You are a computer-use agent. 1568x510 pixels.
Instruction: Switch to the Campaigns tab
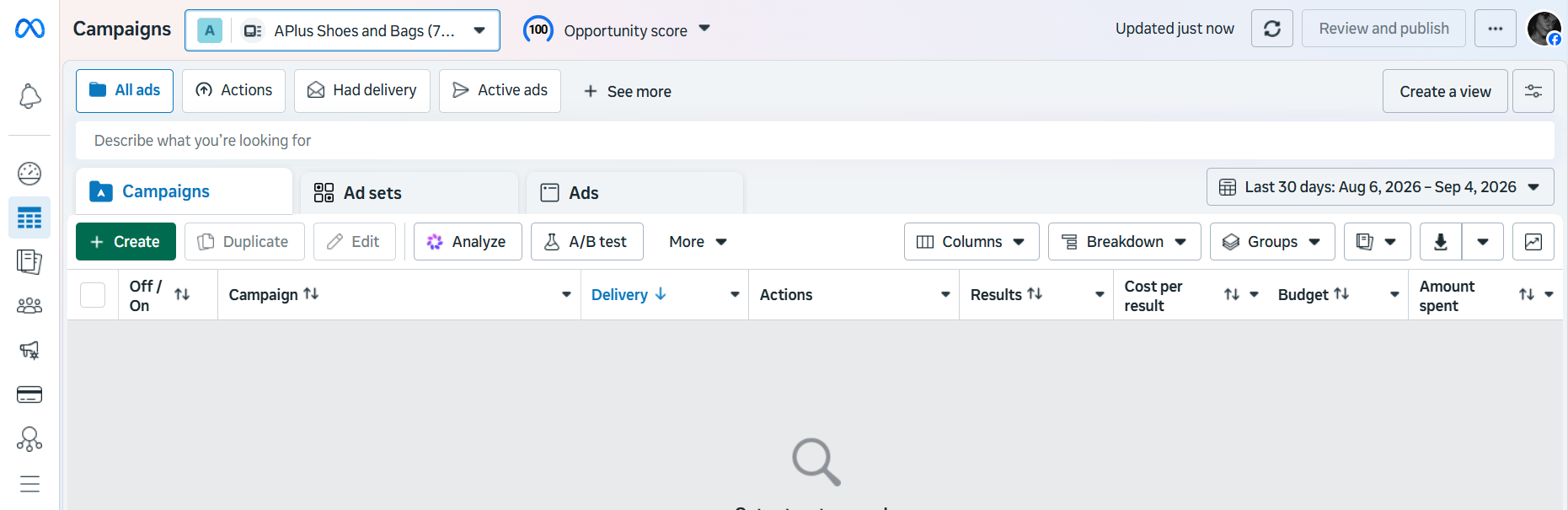coord(184,191)
